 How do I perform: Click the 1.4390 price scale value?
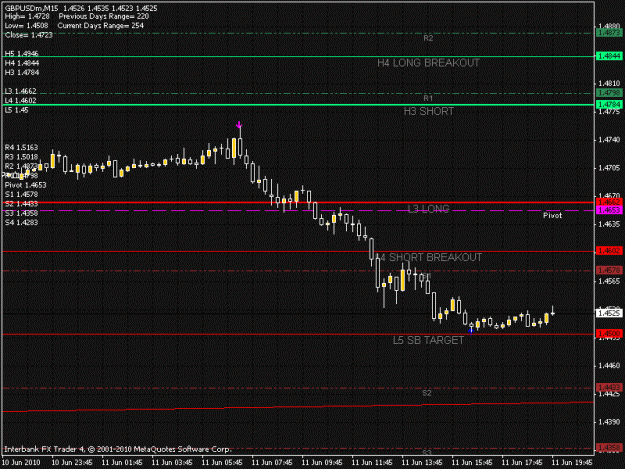click(609, 422)
